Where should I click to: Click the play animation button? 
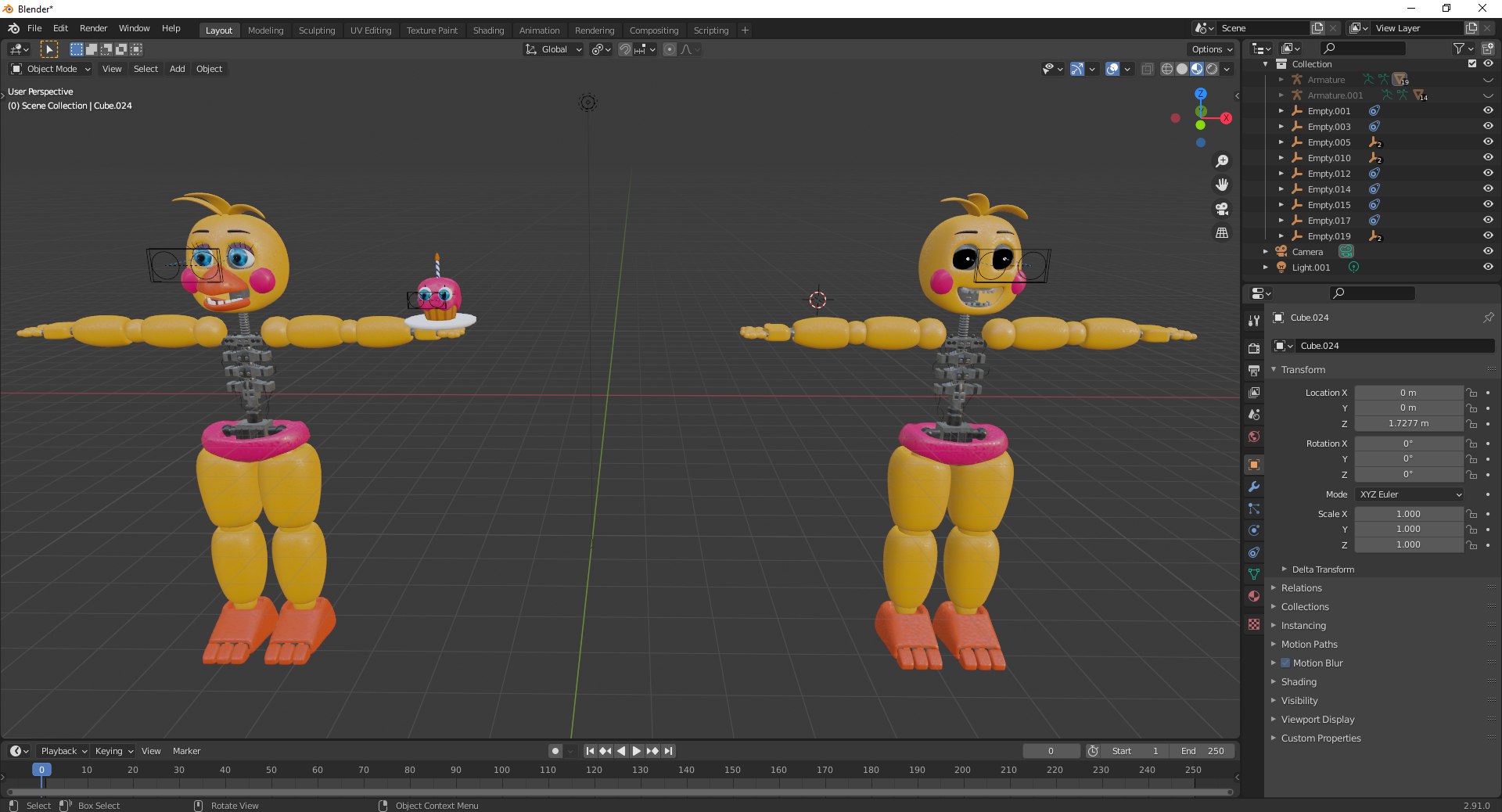tap(637, 751)
